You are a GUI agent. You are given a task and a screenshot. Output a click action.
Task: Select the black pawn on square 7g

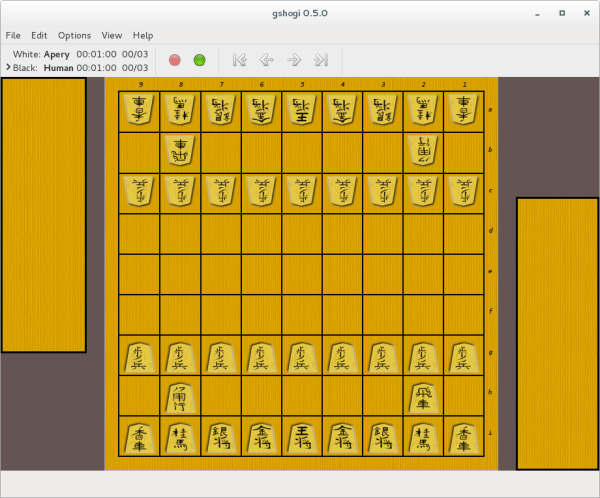click(x=221, y=356)
